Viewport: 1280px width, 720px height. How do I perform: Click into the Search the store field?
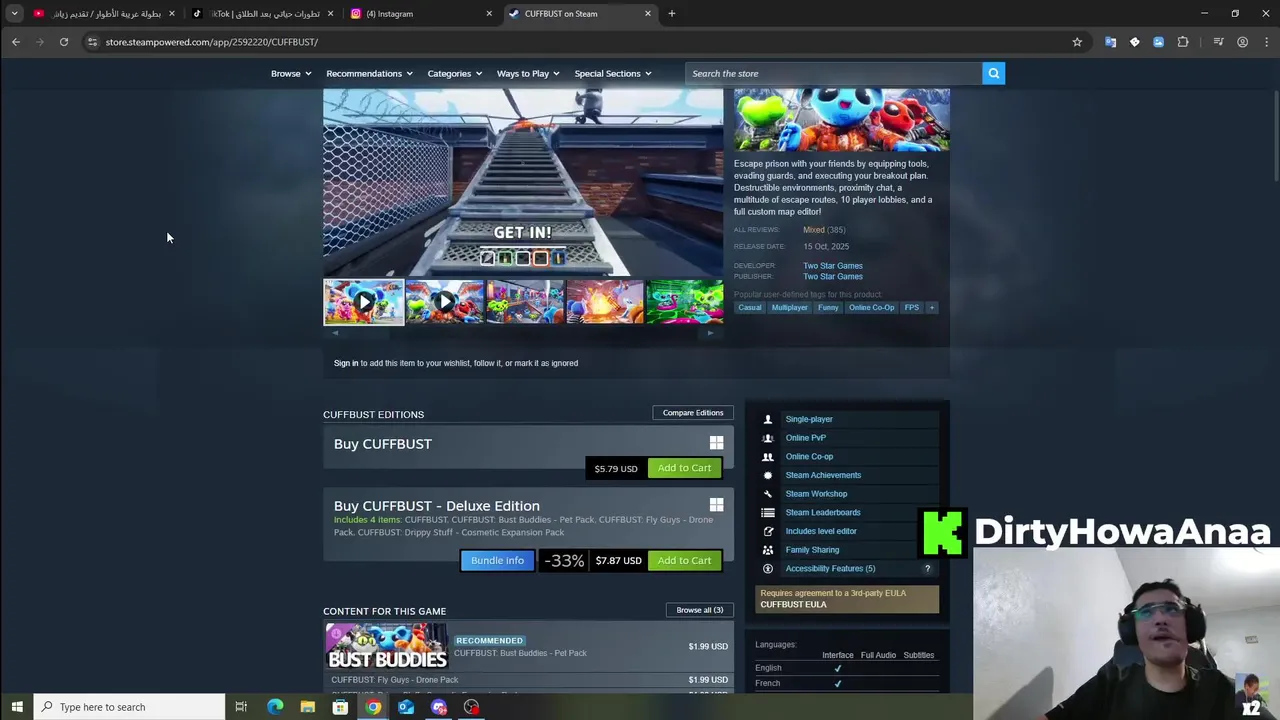pyautogui.click(x=834, y=73)
